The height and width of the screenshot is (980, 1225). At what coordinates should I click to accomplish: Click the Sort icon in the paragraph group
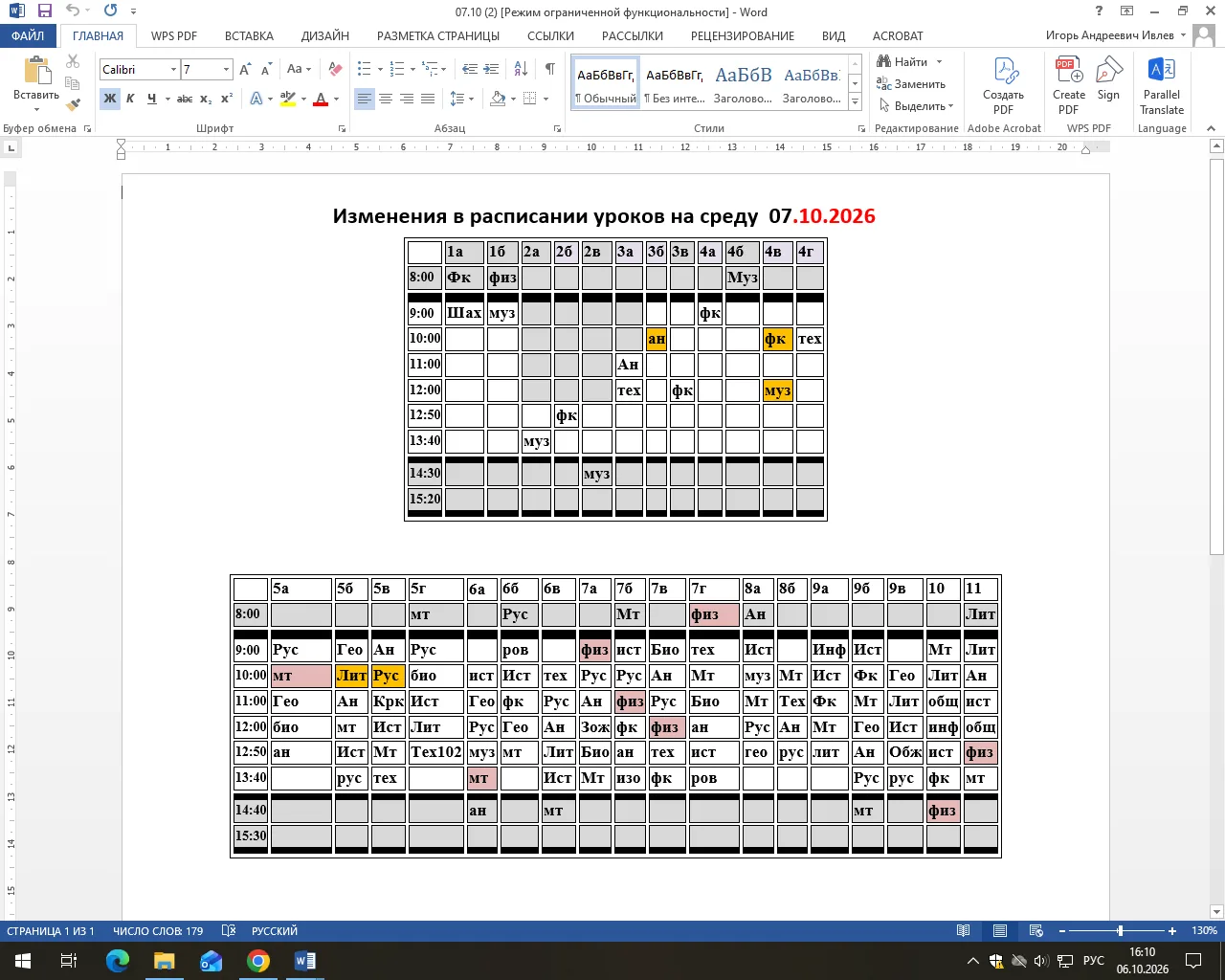[521, 69]
